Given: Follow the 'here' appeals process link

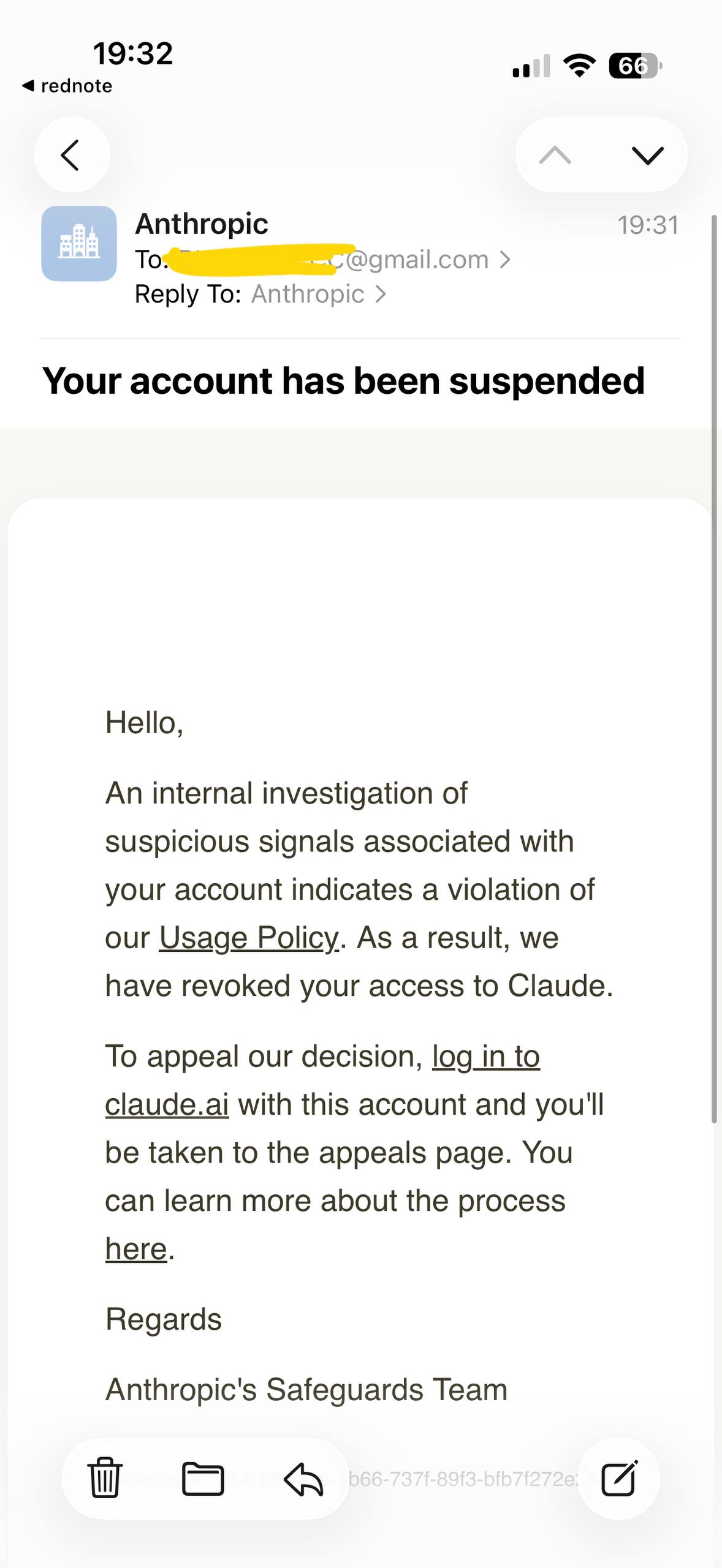Looking at the screenshot, I should click(136, 1249).
